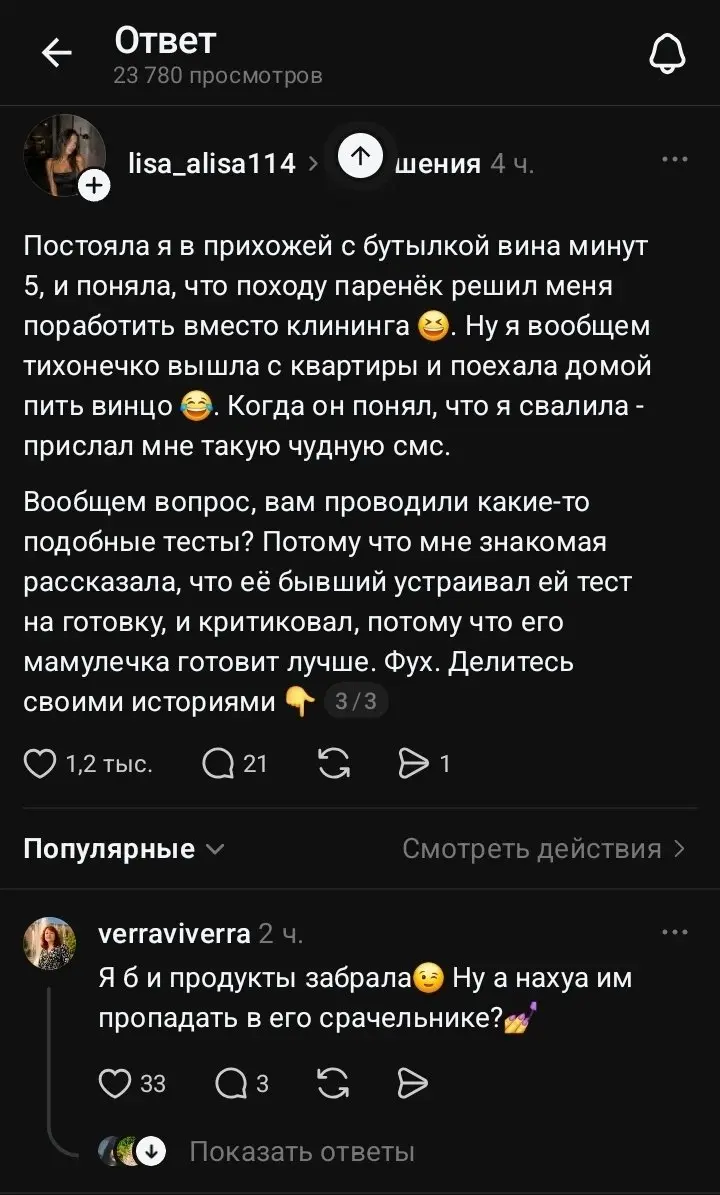
Task: Like the main post with 1,2 тыс. hearts
Action: (40, 764)
